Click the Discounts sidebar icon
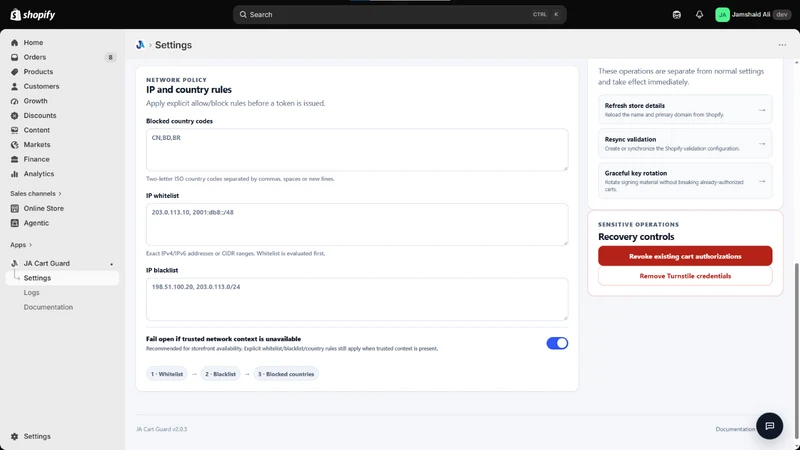This screenshot has width=800, height=450. [x=14, y=116]
